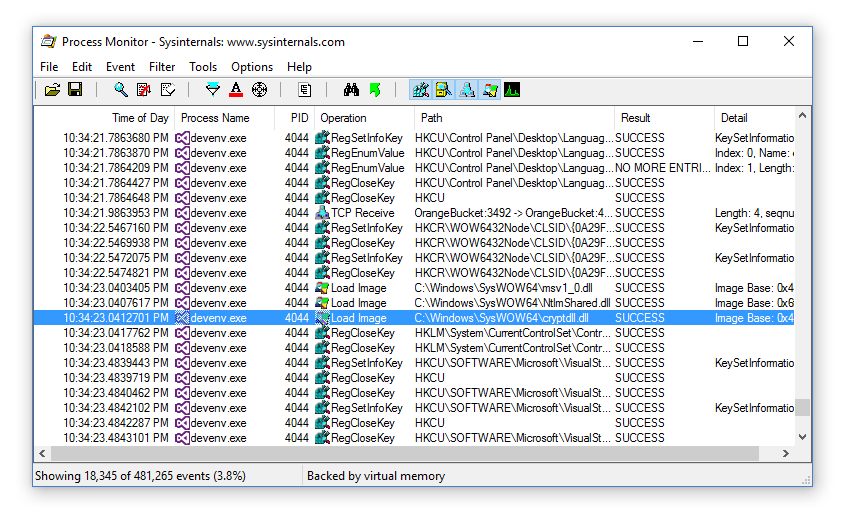Image resolution: width=847 pixels, height=515 pixels.
Task: Click the vertical scrollbar down arrow
Action: [x=803, y=437]
